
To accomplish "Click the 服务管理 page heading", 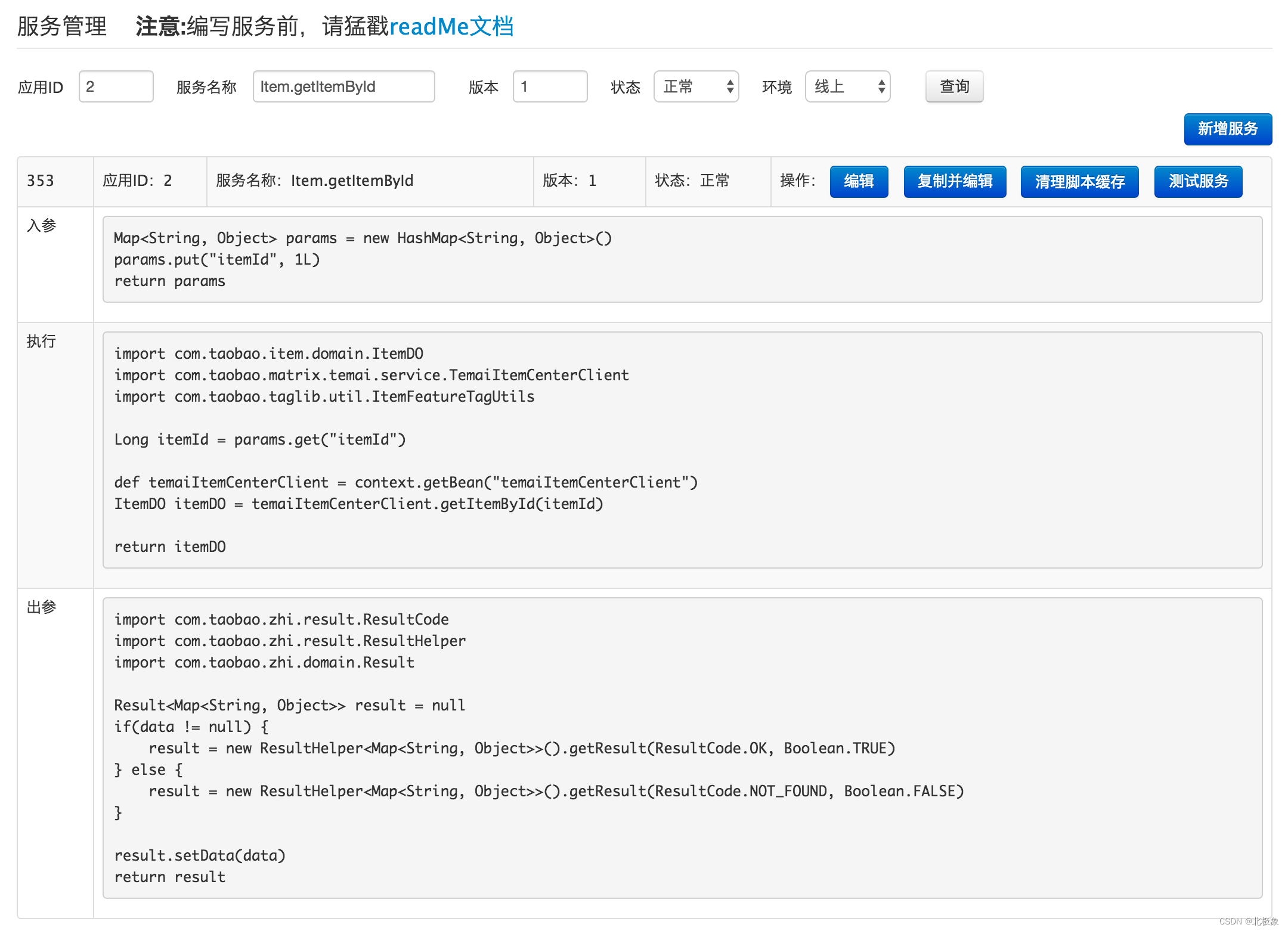I will click(x=62, y=27).
